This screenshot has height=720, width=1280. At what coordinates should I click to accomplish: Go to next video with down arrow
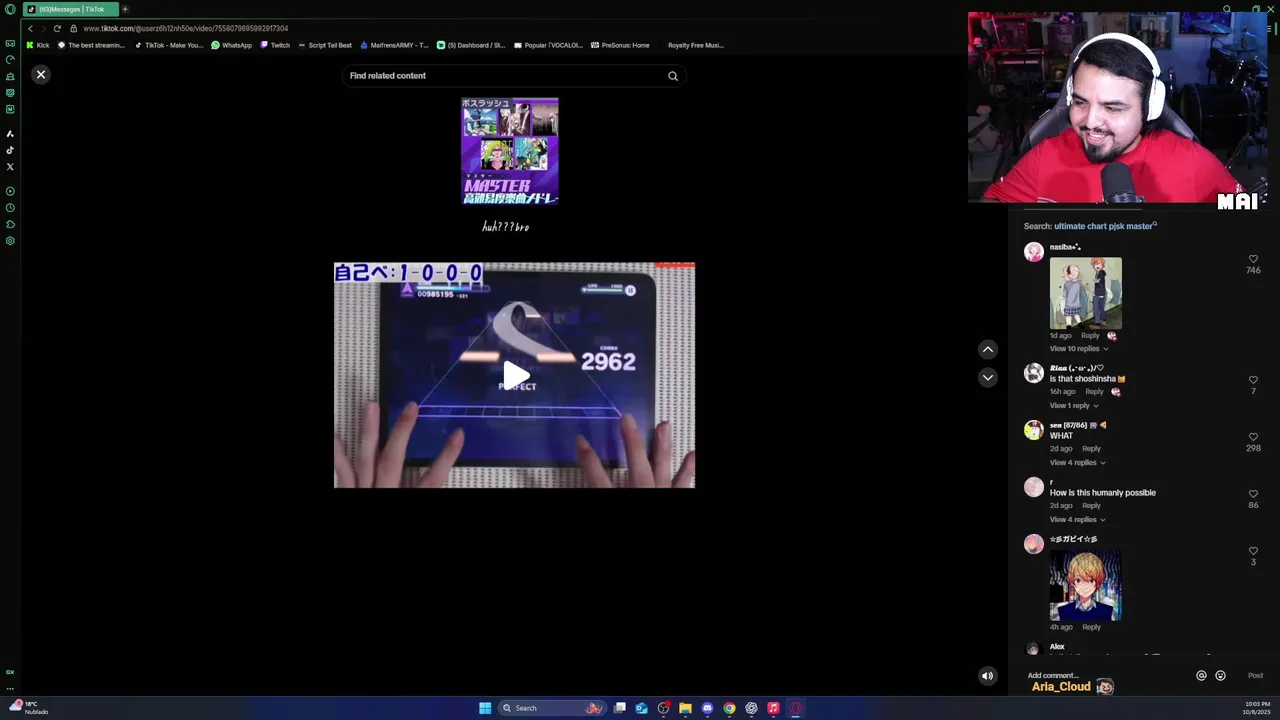[x=988, y=377]
